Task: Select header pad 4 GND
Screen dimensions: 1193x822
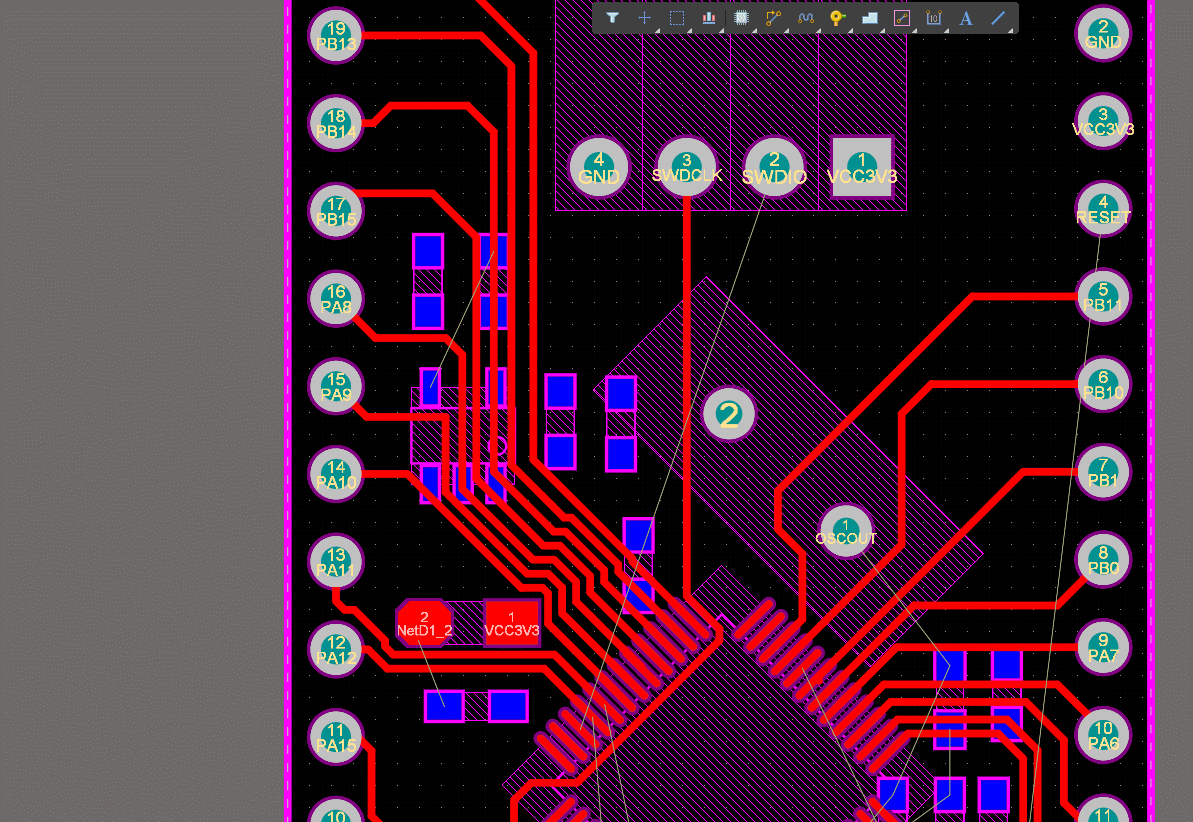Action: tap(599, 167)
